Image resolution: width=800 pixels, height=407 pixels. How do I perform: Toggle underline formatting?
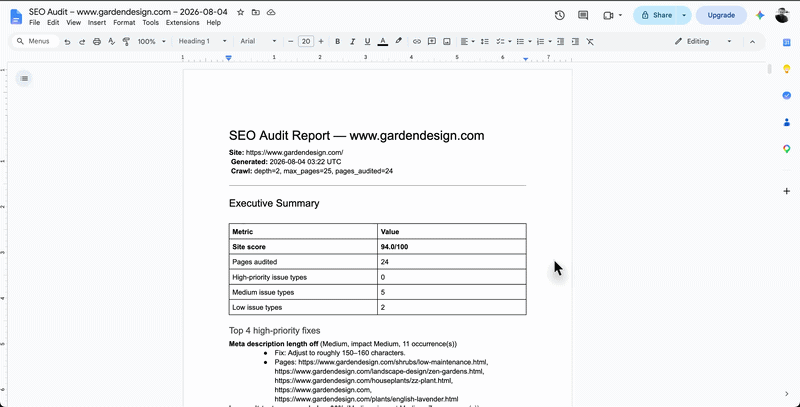point(367,42)
